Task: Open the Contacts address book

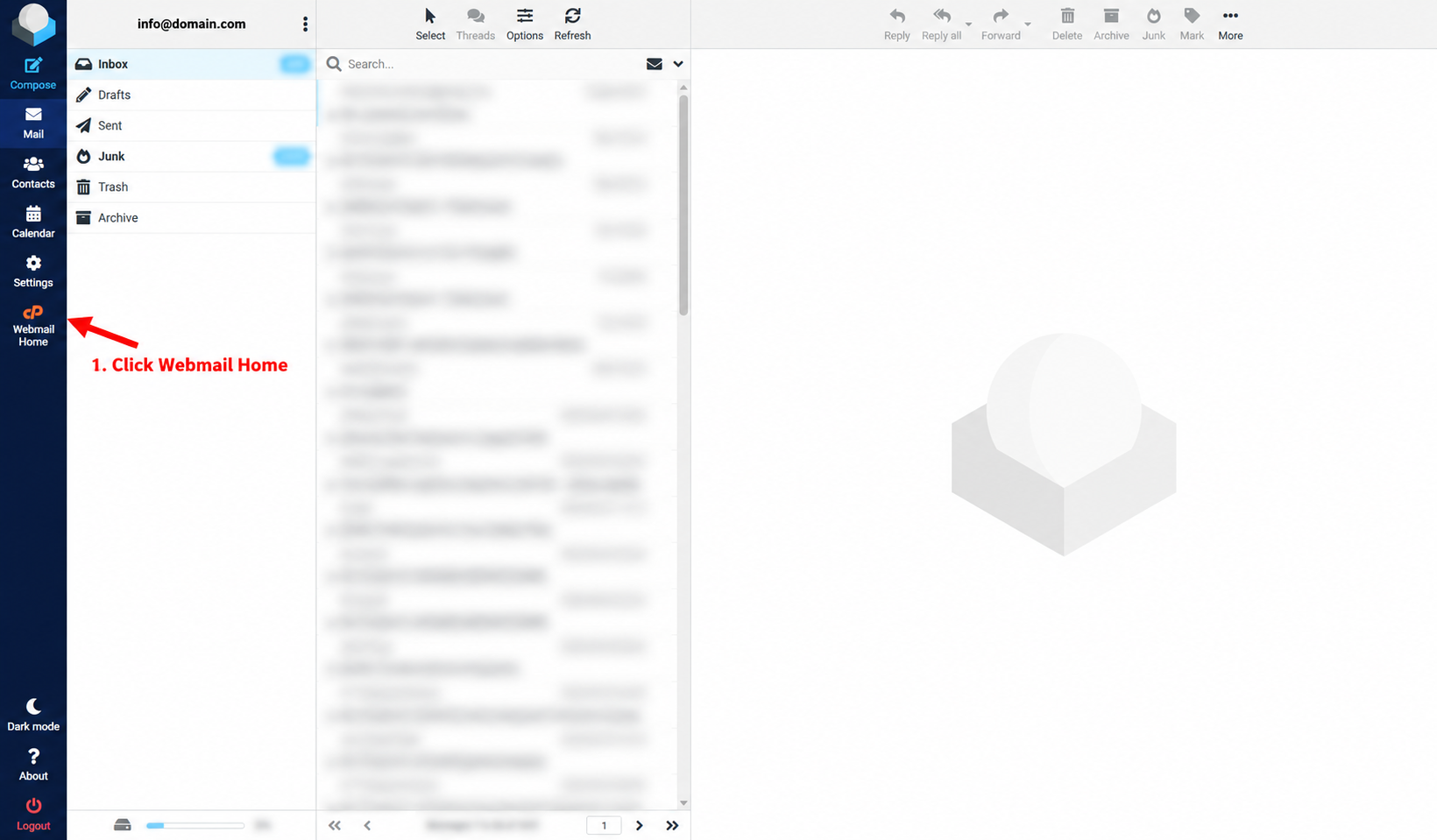Action: [33, 173]
